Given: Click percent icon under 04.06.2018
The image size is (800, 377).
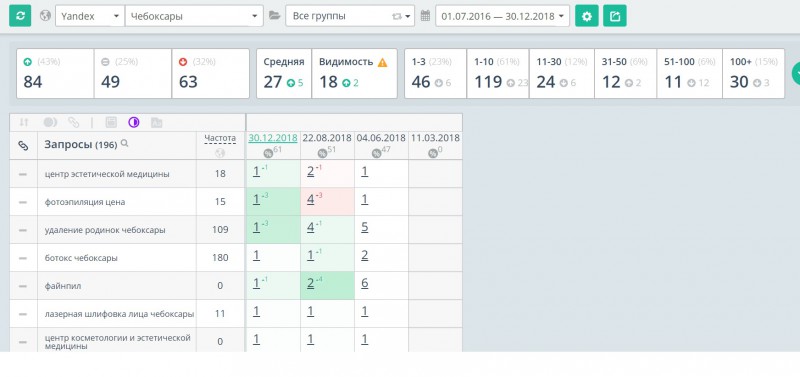Looking at the screenshot, I should point(376,154).
